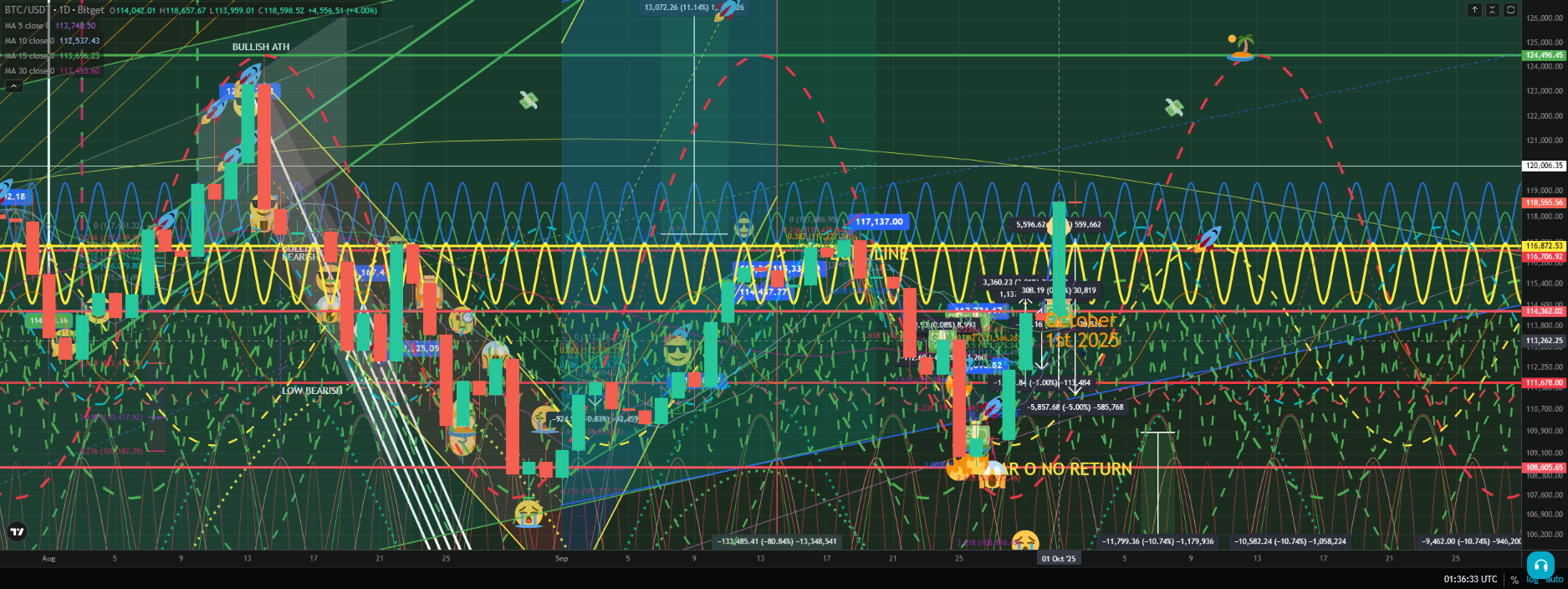Viewport: 1568px width, 589px height.
Task: Click the -10,582.24 (-10.74%) measurement label
Action: [1290, 541]
